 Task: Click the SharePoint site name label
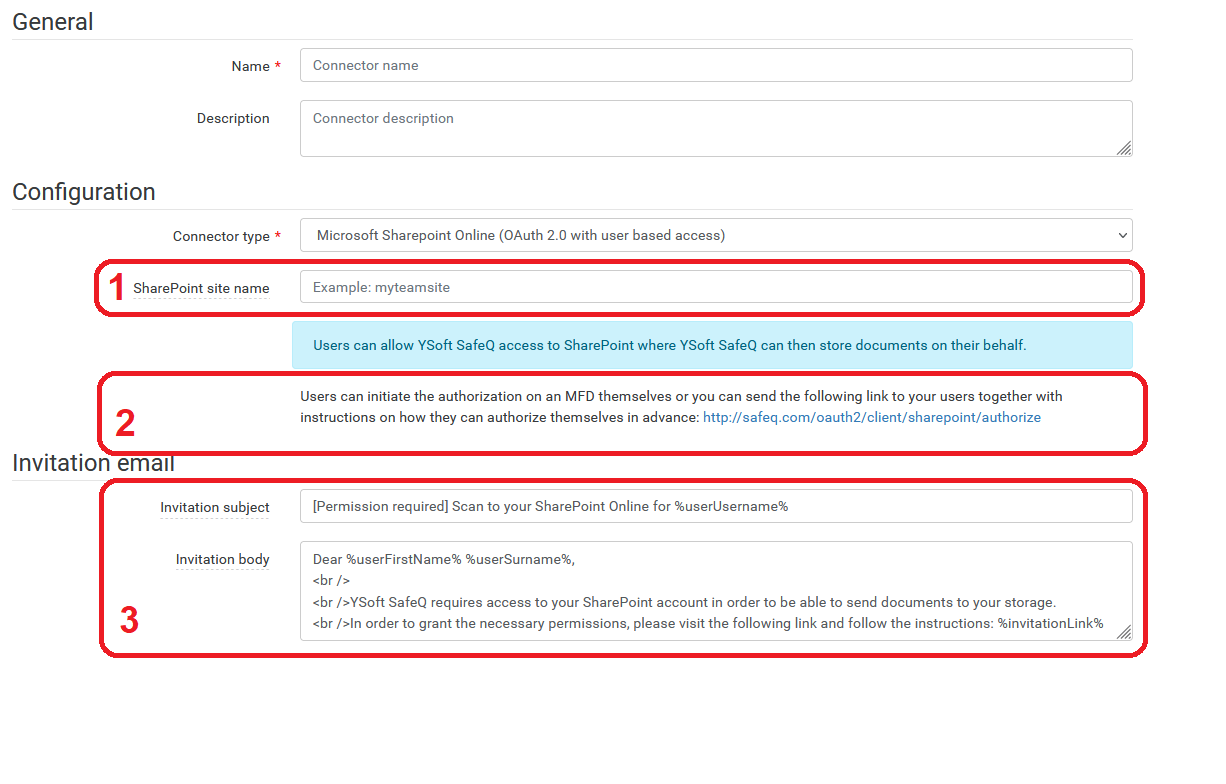201,288
